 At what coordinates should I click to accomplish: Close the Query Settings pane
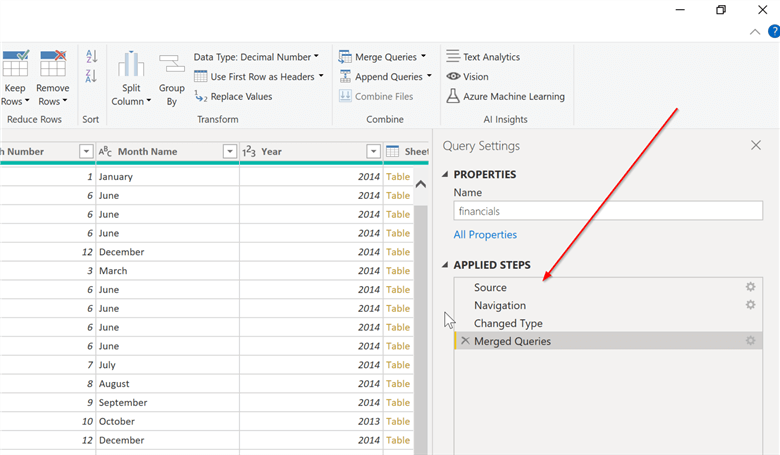[x=756, y=146]
